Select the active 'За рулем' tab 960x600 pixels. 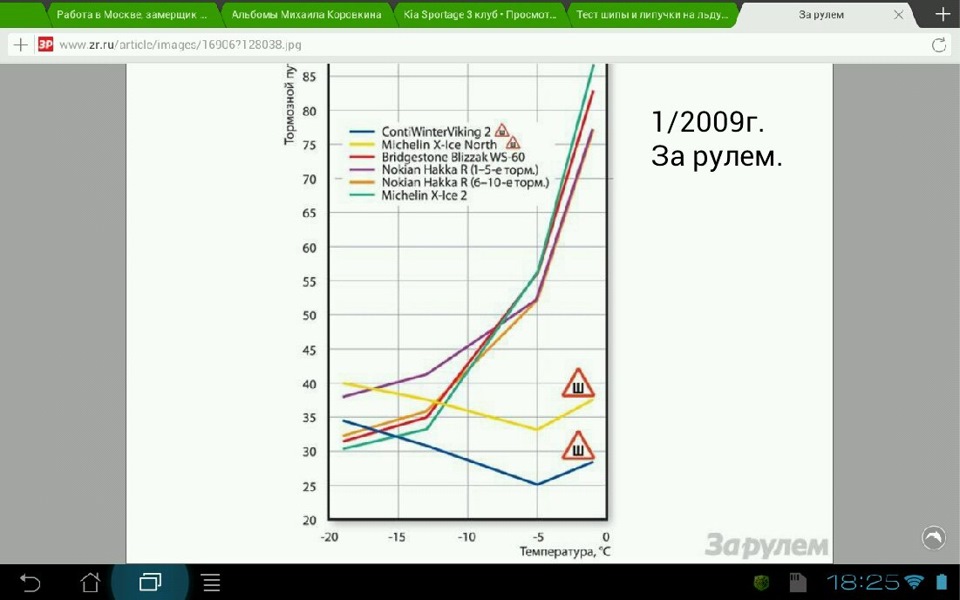(820, 15)
